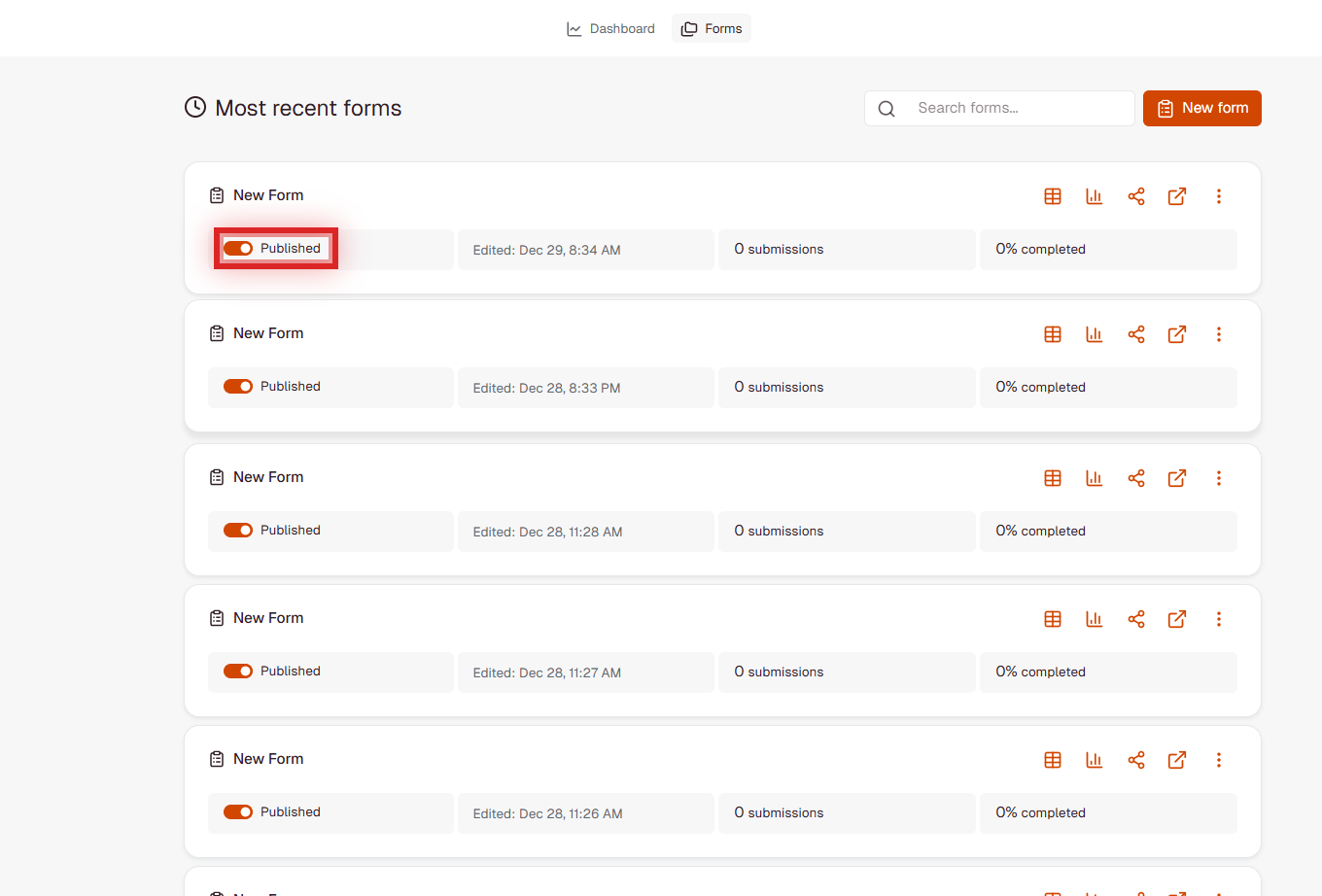Open the external link icon of the first form

1176,195
